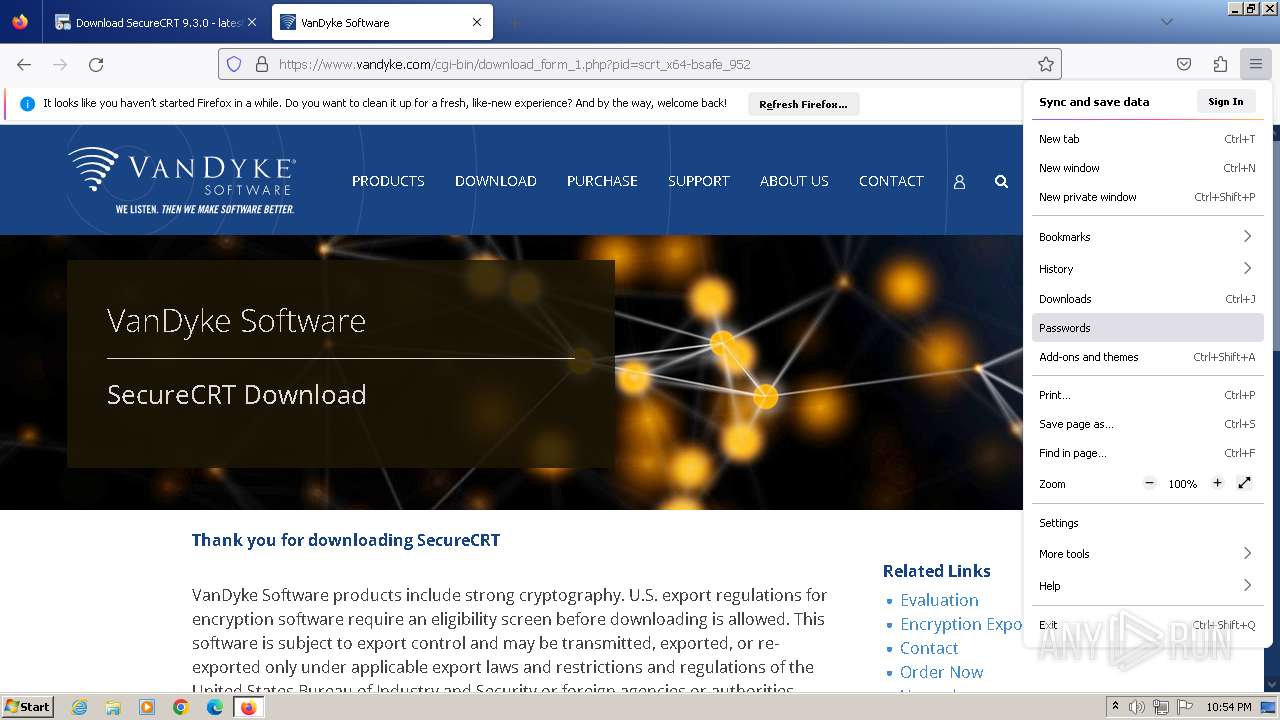The image size is (1280, 720).
Task: Click the Contact related link
Action: pyautogui.click(x=929, y=648)
